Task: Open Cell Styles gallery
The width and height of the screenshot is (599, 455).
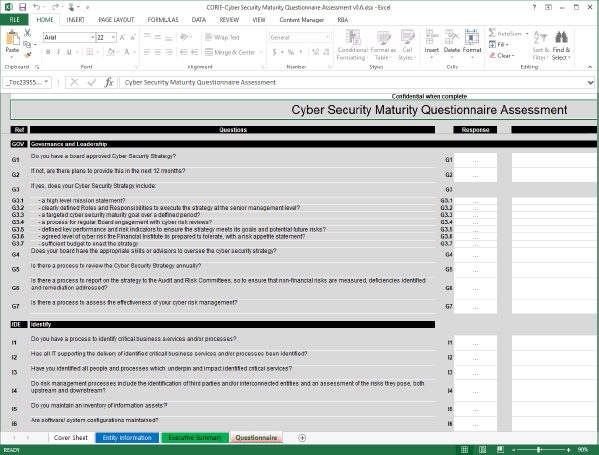Action: 407,45
